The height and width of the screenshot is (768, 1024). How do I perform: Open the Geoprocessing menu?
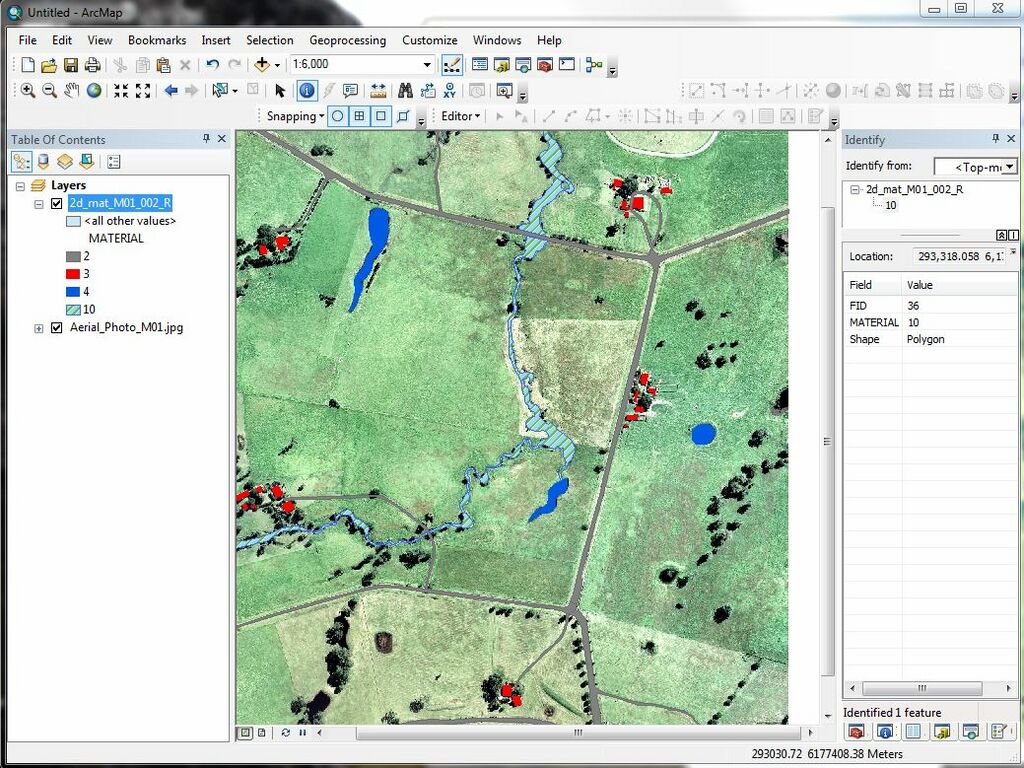pos(347,40)
